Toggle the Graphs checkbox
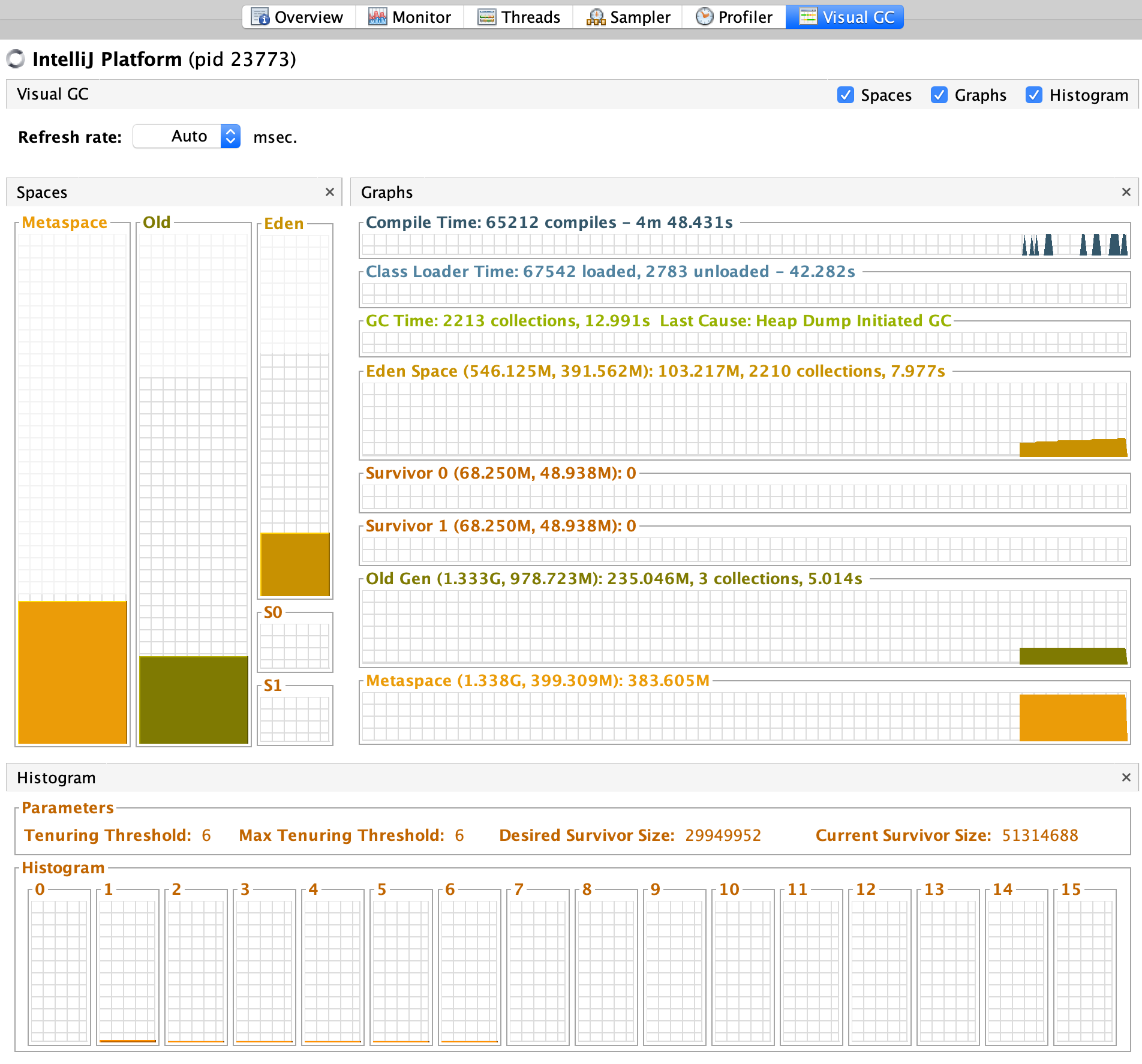This screenshot has width=1142, height=1064. (x=939, y=95)
